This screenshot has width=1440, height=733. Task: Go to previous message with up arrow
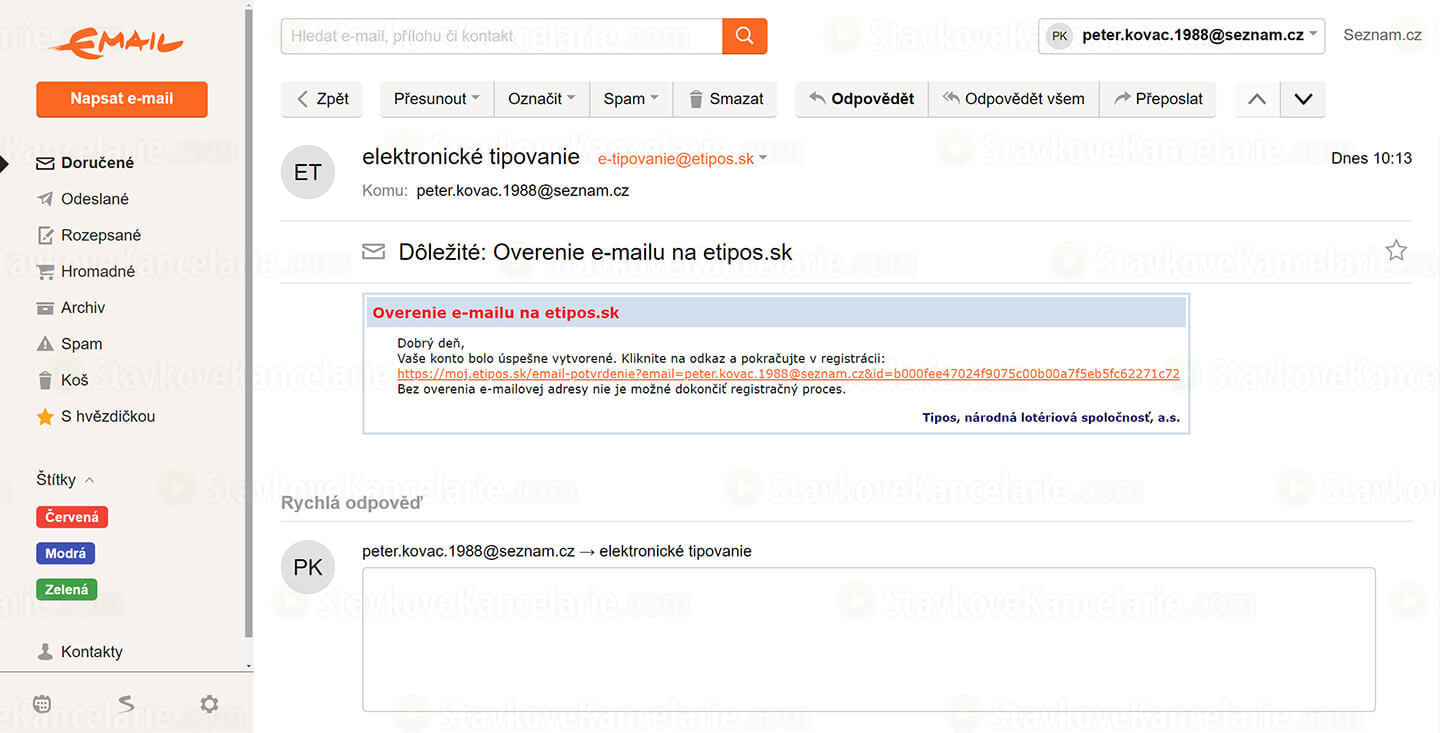coord(1258,99)
